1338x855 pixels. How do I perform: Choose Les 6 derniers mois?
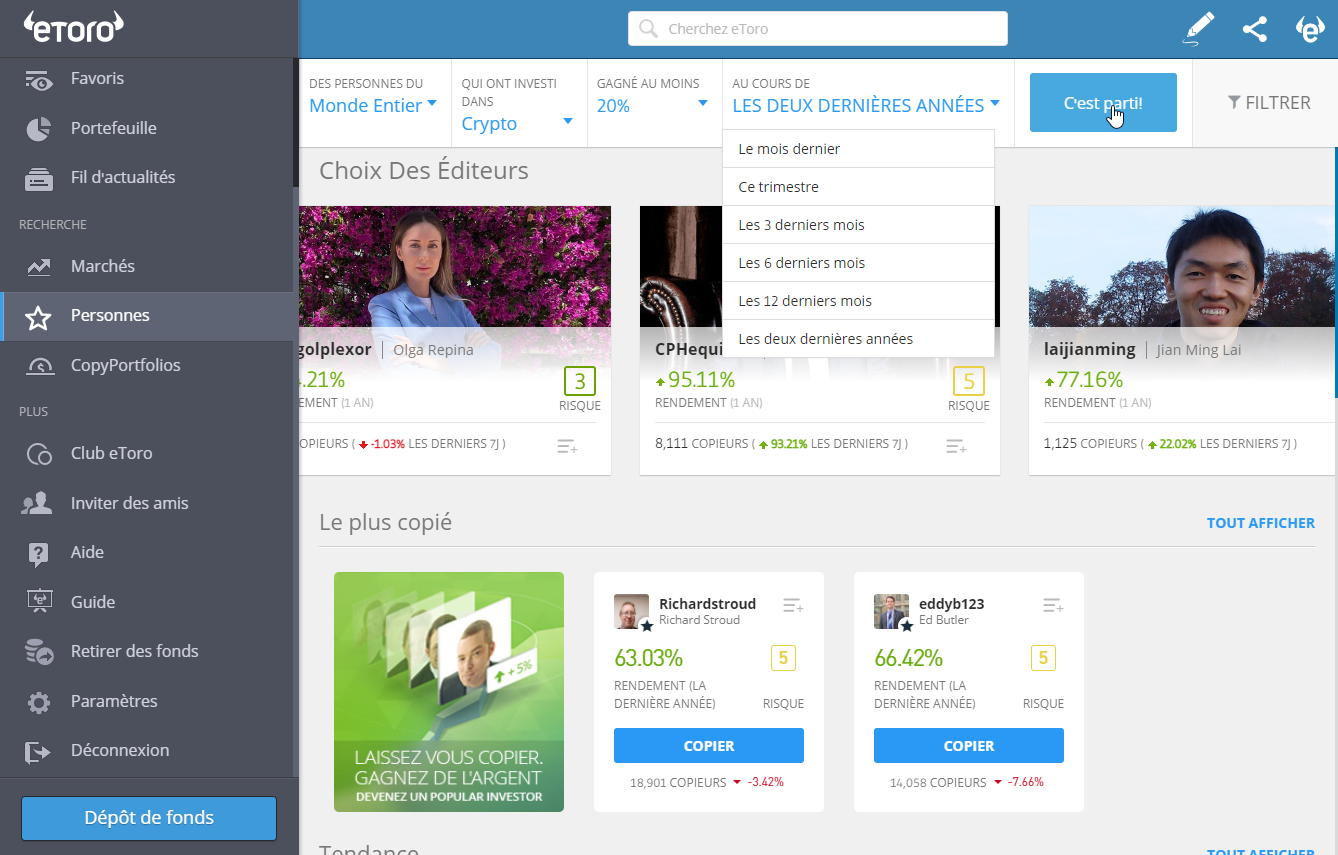pyautogui.click(x=858, y=263)
